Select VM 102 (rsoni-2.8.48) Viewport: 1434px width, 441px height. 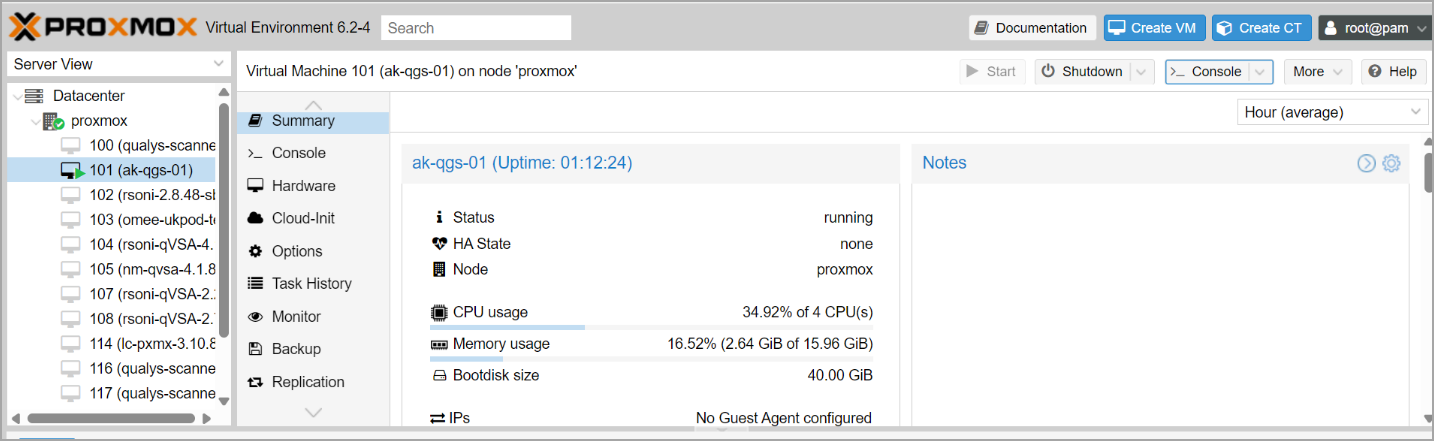(152, 195)
